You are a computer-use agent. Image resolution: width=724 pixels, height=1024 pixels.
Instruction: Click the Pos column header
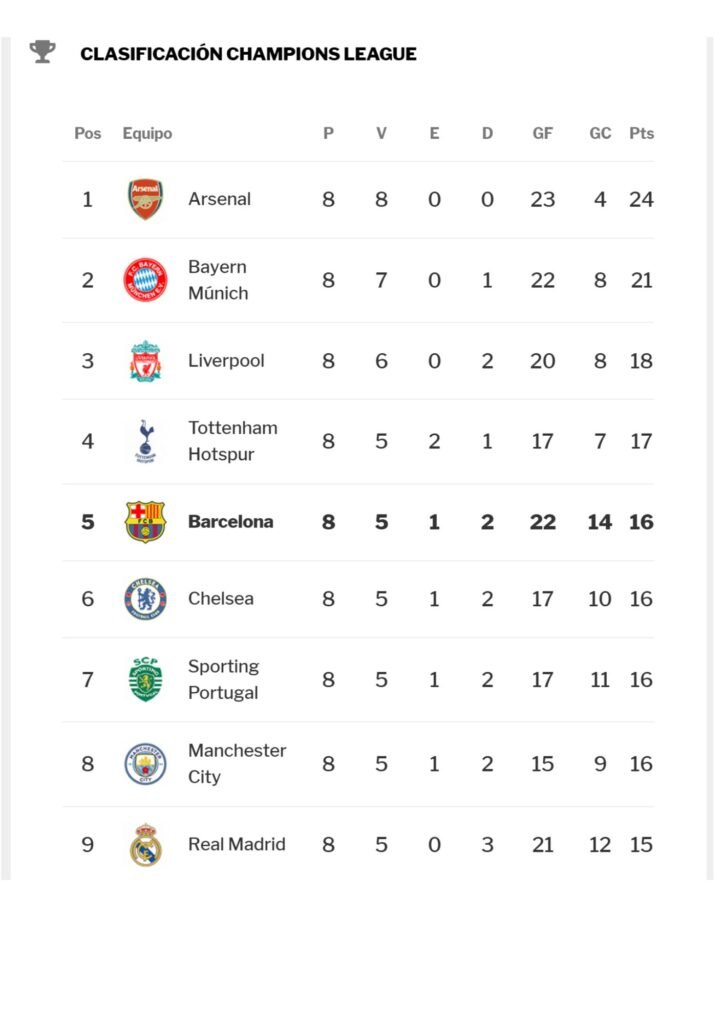pyautogui.click(x=88, y=133)
